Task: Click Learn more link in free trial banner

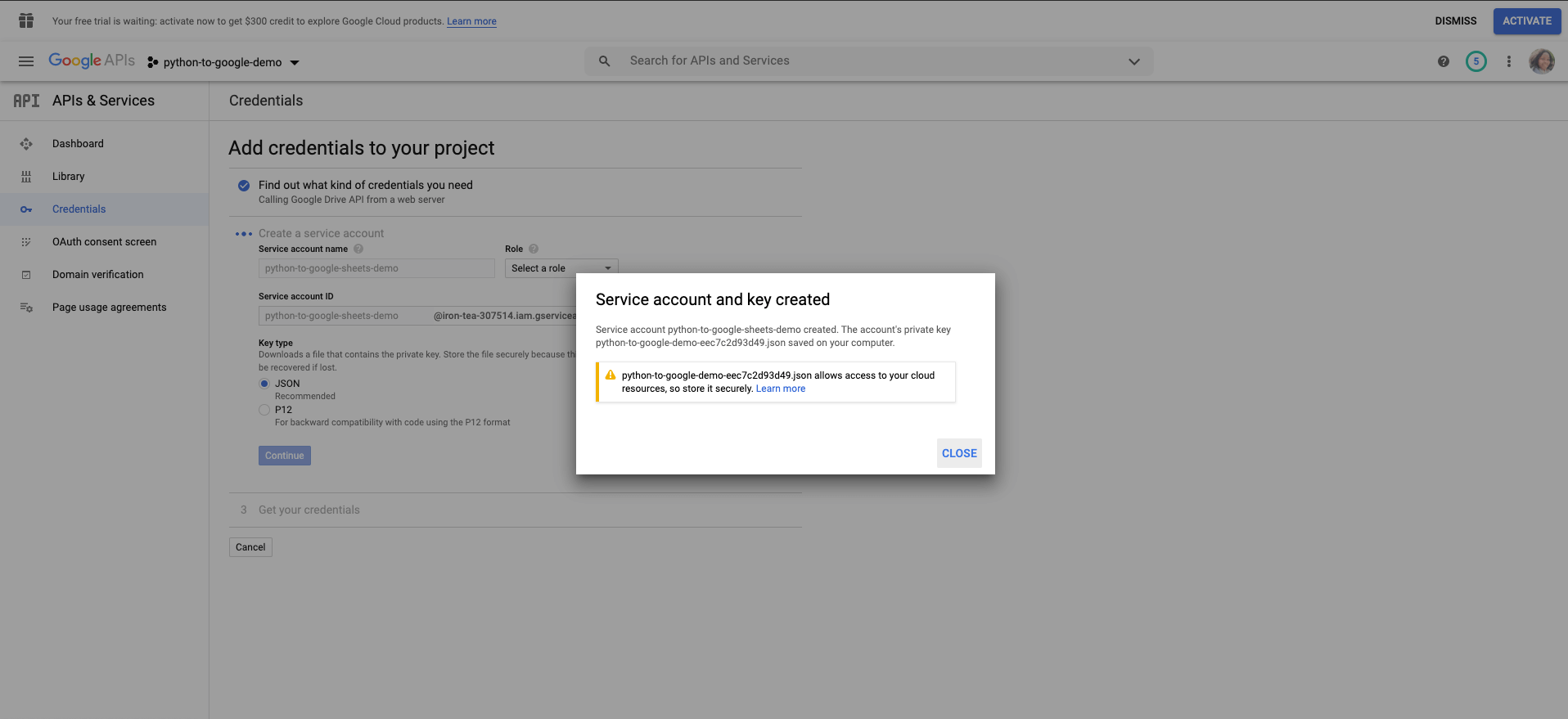Action: pyautogui.click(x=471, y=21)
